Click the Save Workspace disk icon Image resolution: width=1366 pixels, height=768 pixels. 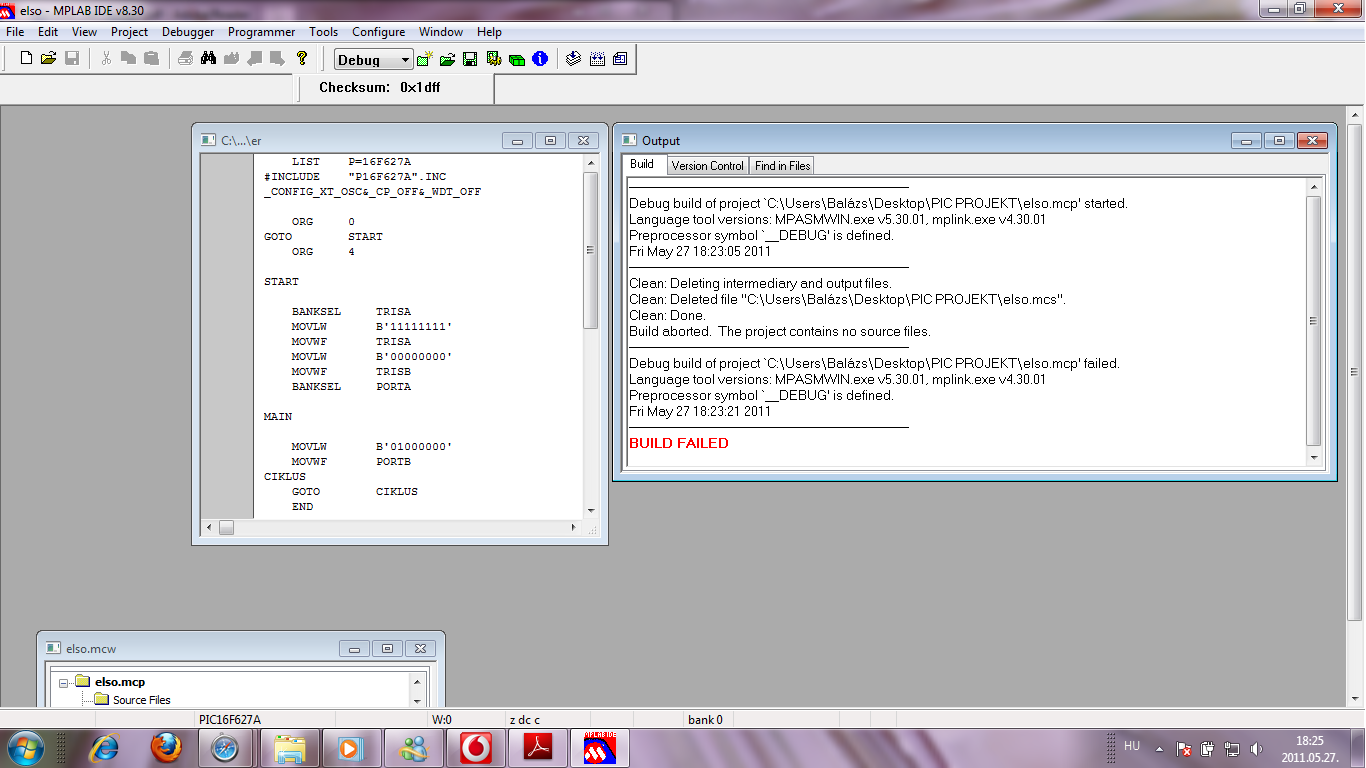point(470,59)
